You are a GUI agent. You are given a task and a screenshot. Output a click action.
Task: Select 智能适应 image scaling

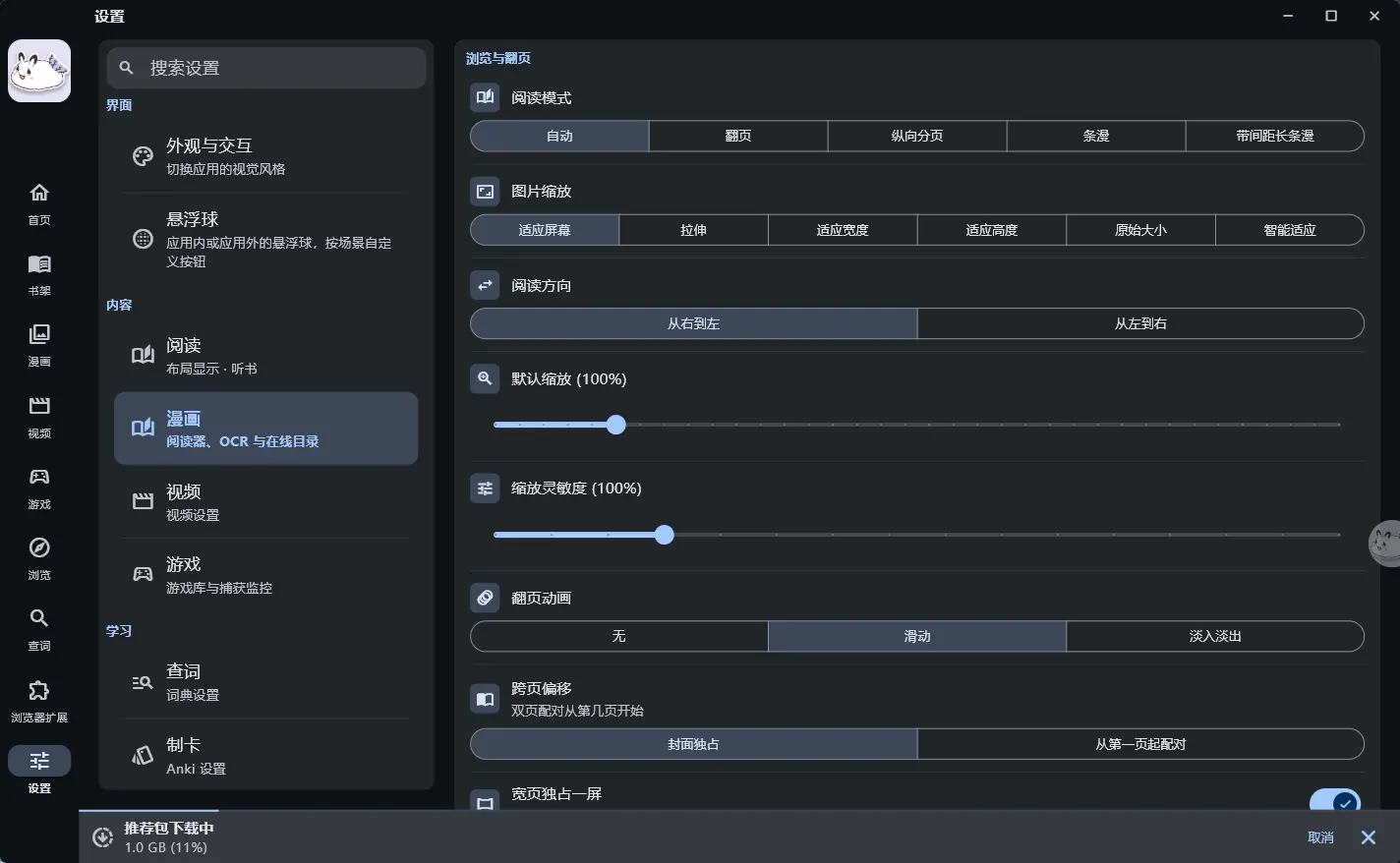tap(1290, 230)
